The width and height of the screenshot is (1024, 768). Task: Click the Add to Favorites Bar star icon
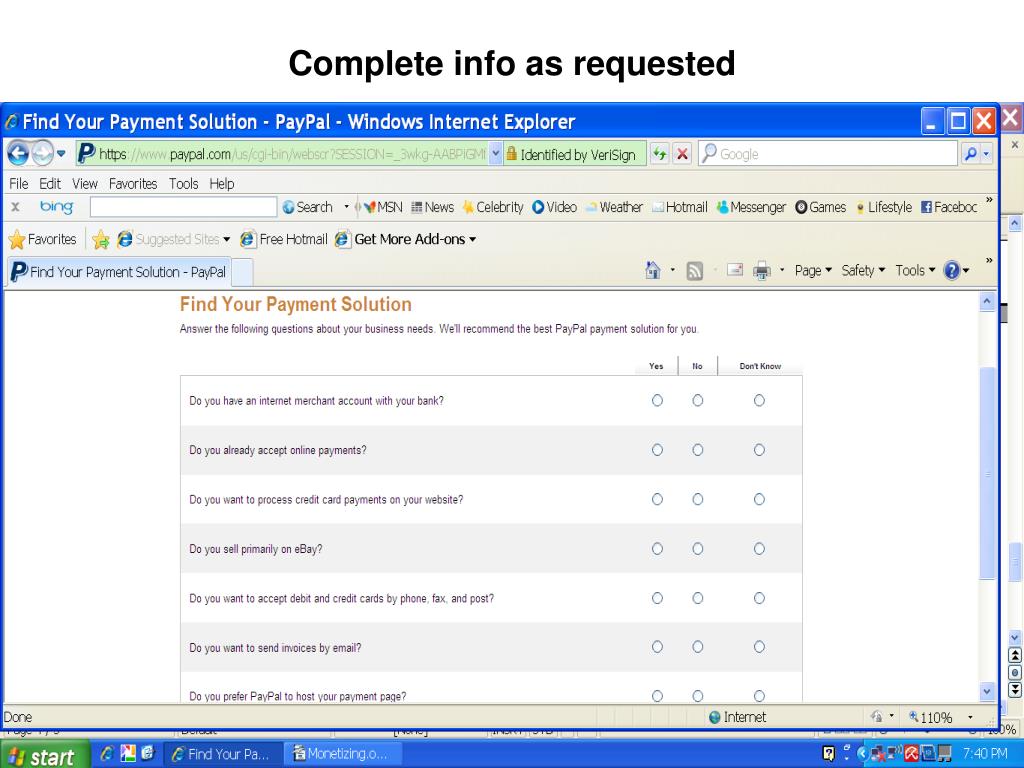tap(101, 240)
